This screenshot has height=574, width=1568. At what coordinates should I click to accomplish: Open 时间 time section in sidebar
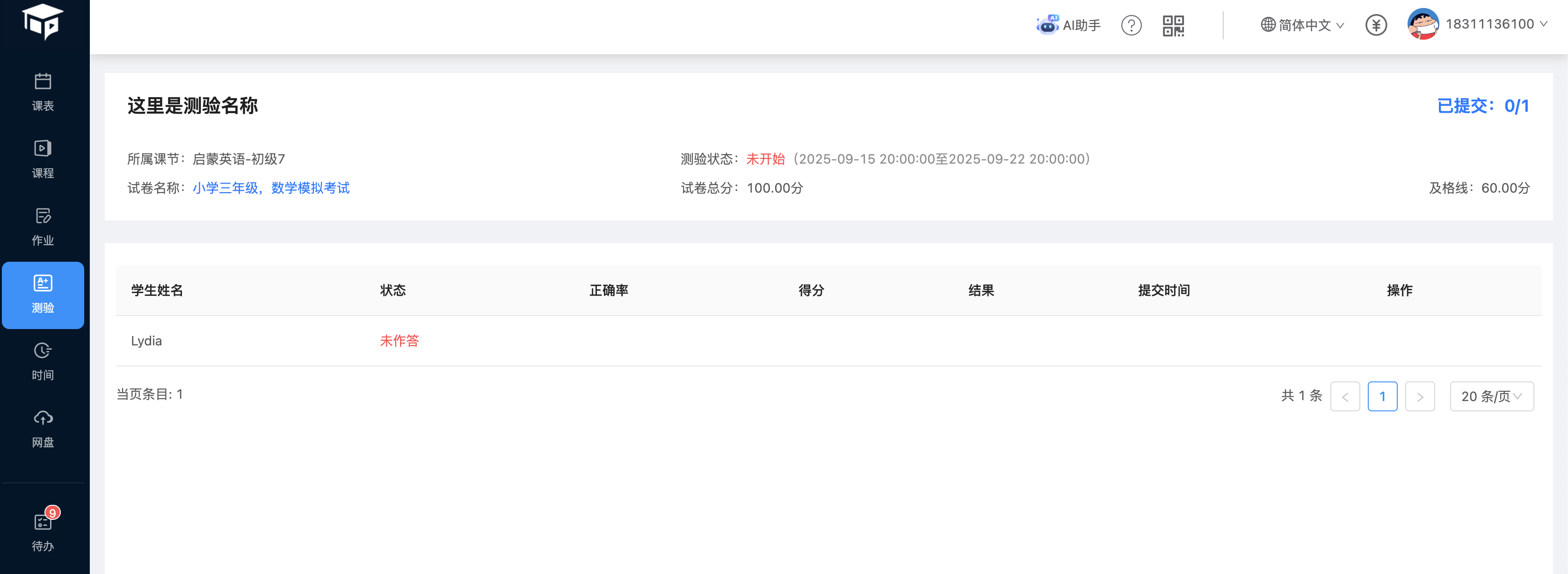[x=43, y=362]
